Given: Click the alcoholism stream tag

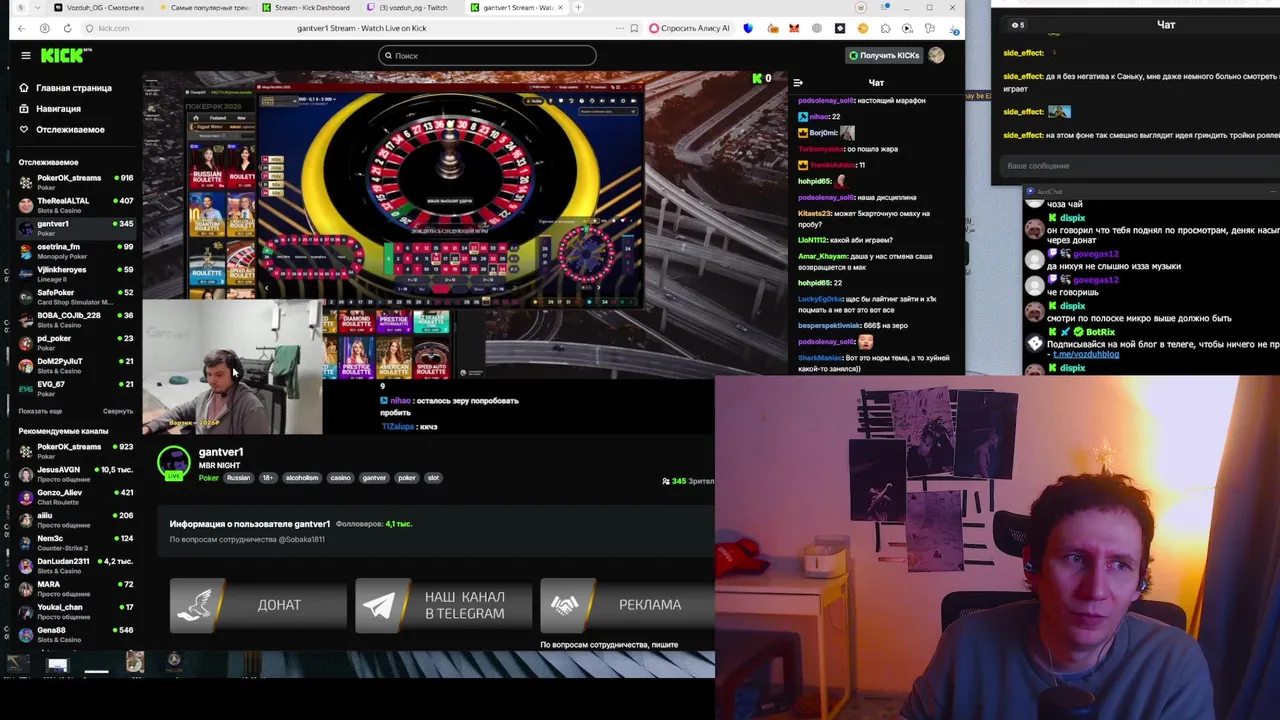Looking at the screenshot, I should point(302,478).
